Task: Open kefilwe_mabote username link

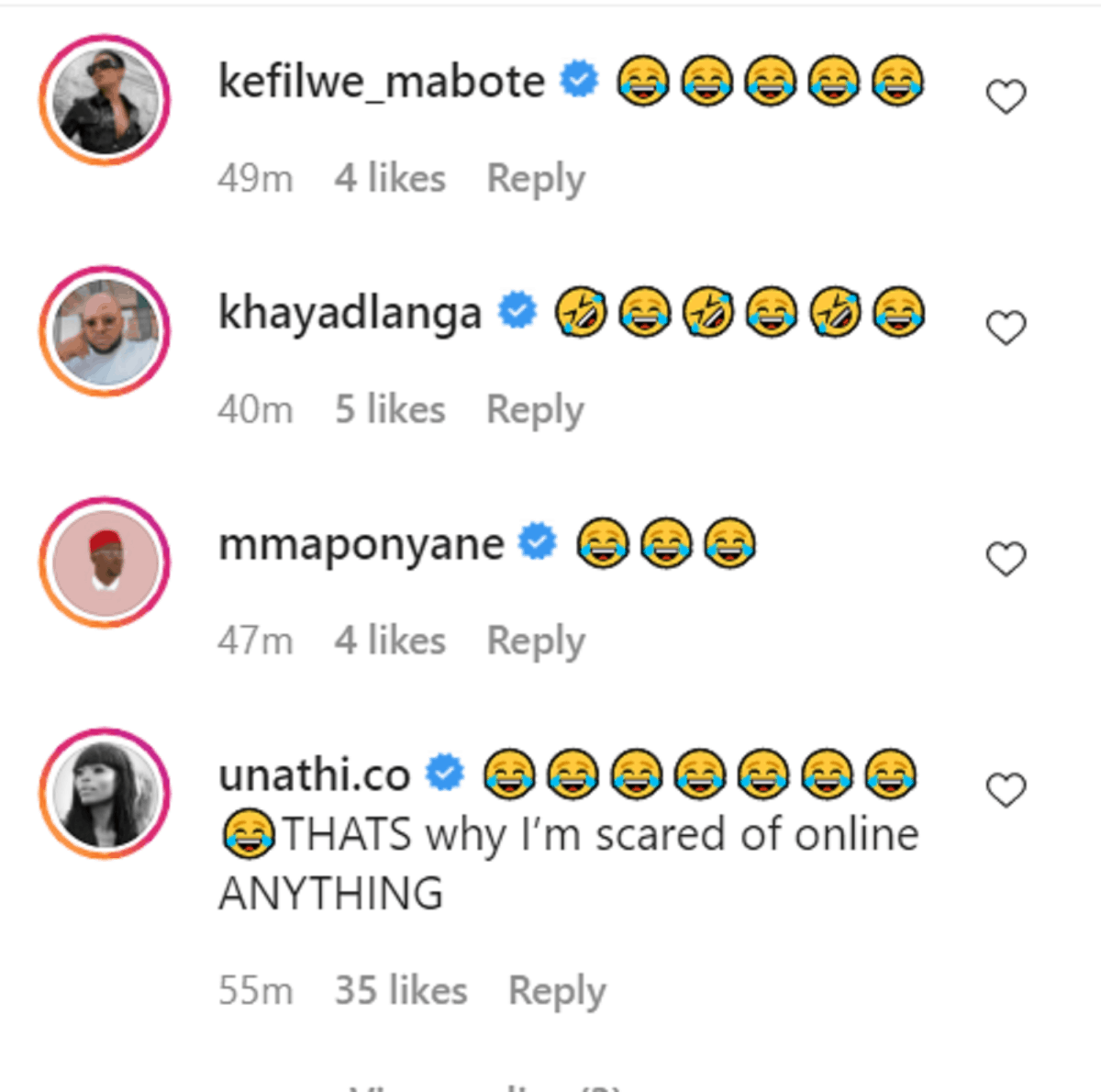Action: 382,82
